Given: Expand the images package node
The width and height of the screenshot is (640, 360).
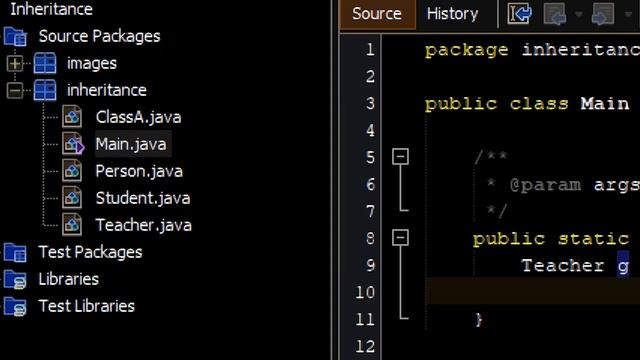Looking at the screenshot, I should pos(15,64).
